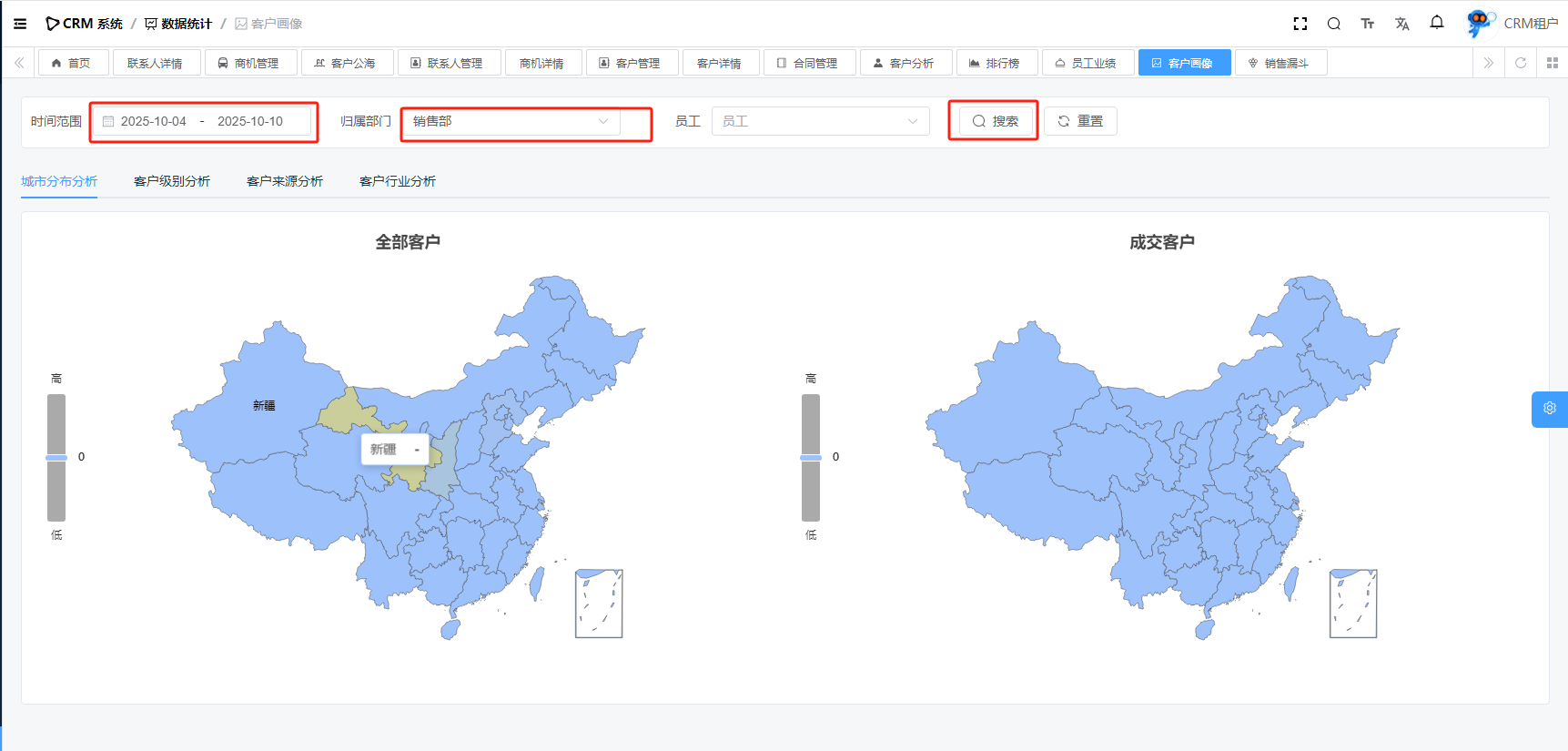Switch to 客户来源分析 tab
This screenshot has height=751, width=1568.
click(x=285, y=181)
